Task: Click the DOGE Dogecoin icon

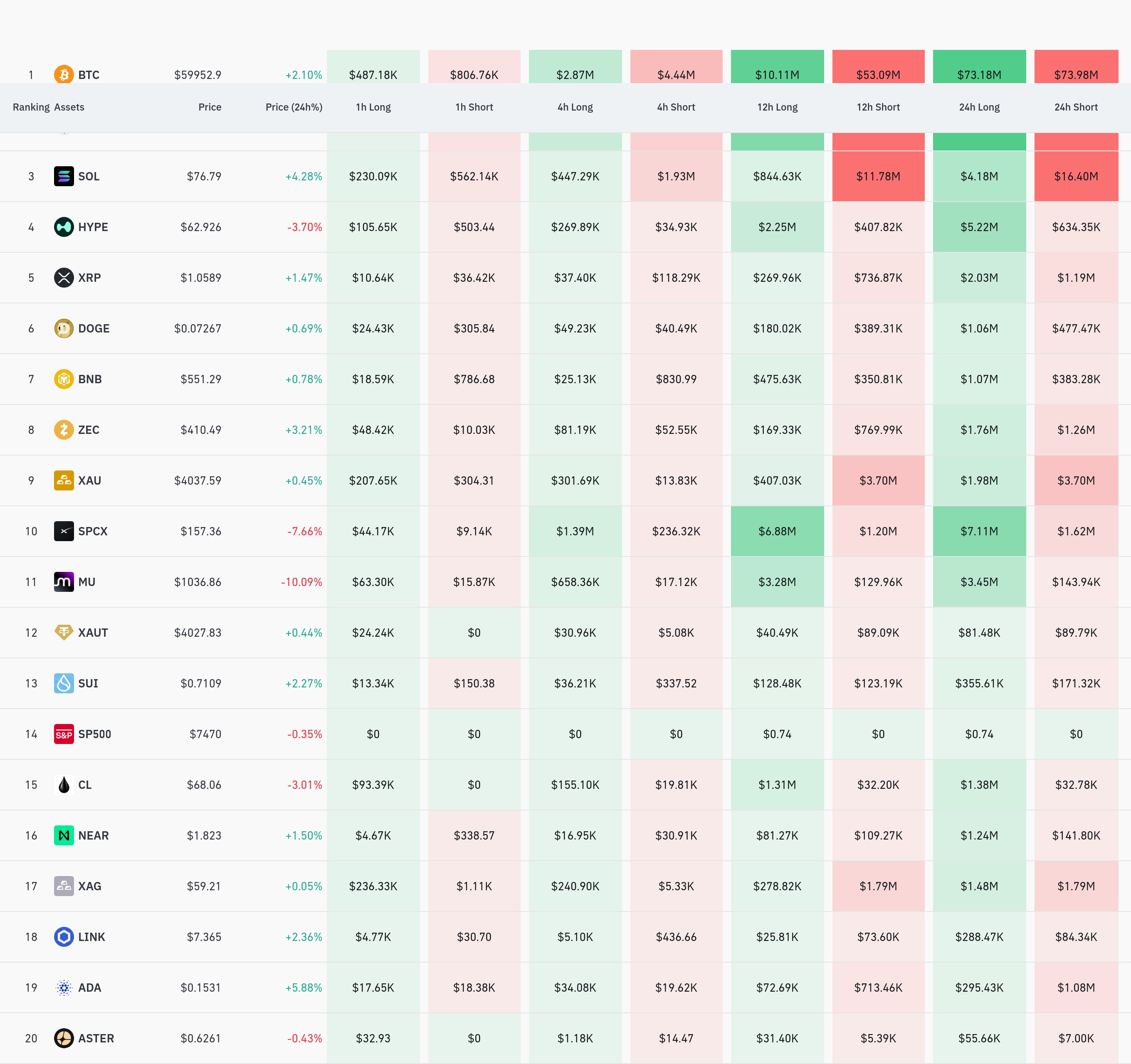Action: (x=64, y=328)
